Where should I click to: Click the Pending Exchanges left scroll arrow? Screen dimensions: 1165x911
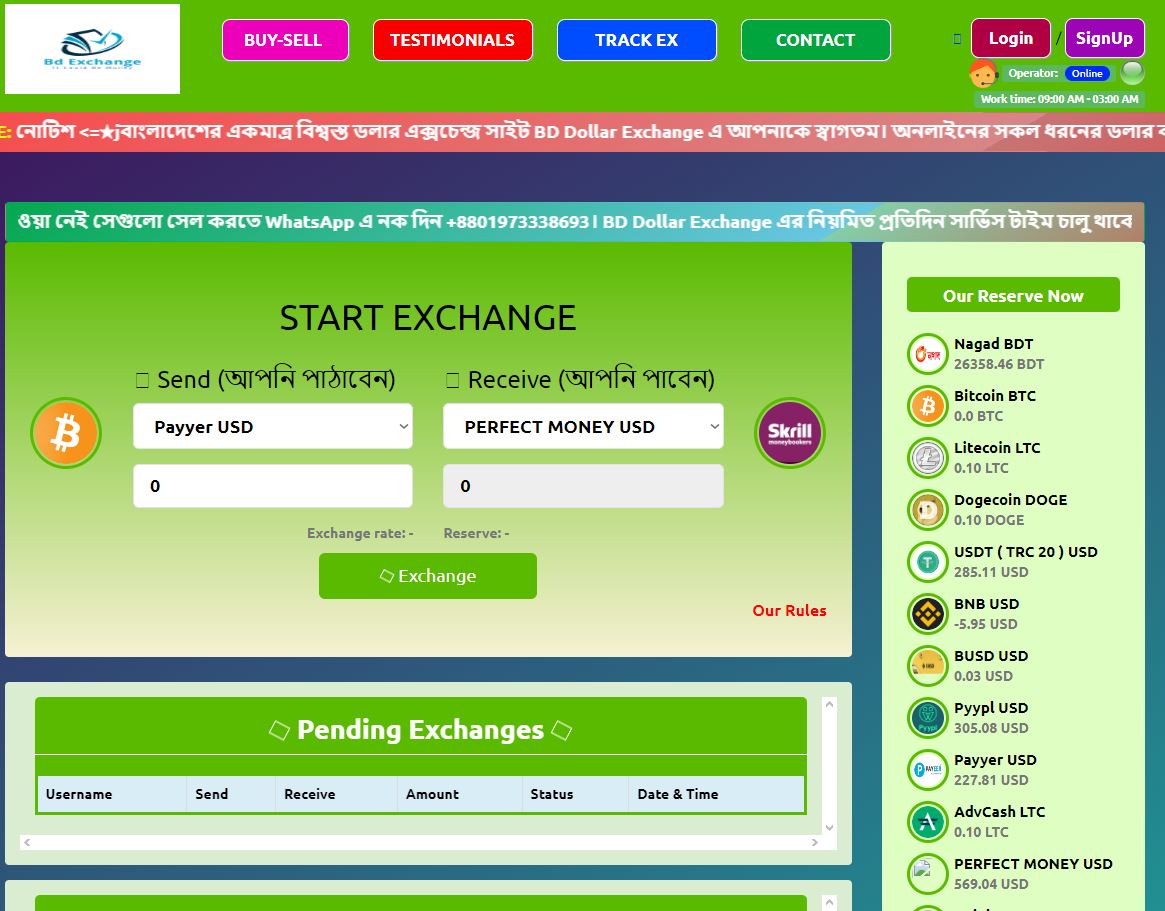point(27,843)
